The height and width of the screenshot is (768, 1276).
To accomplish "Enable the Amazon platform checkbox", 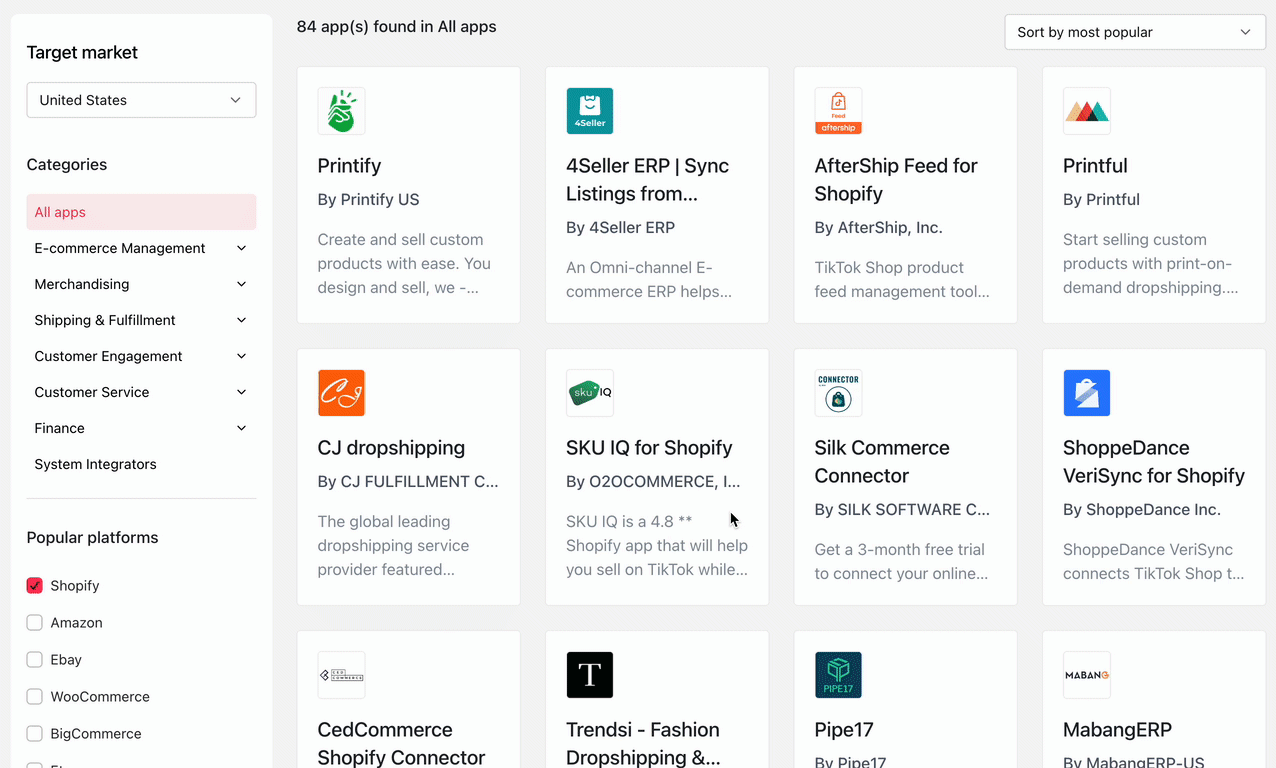I will [35, 623].
